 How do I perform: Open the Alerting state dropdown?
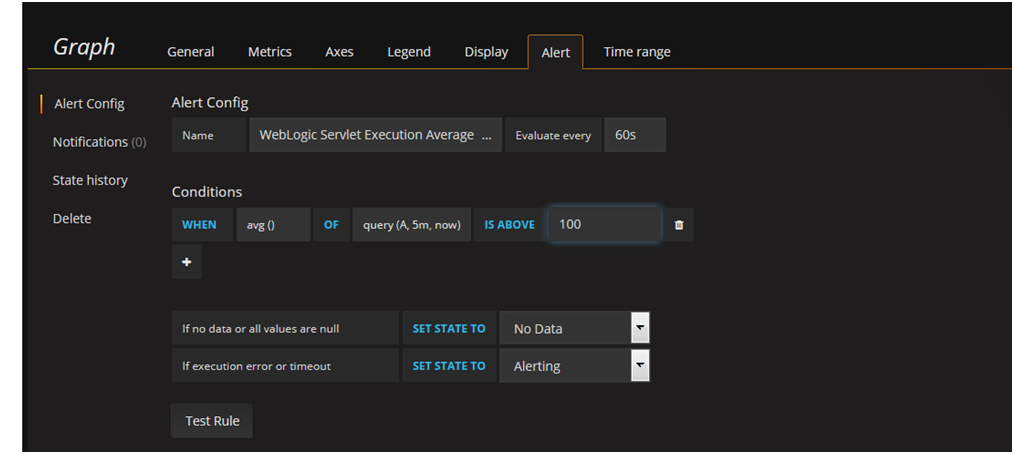click(x=574, y=365)
